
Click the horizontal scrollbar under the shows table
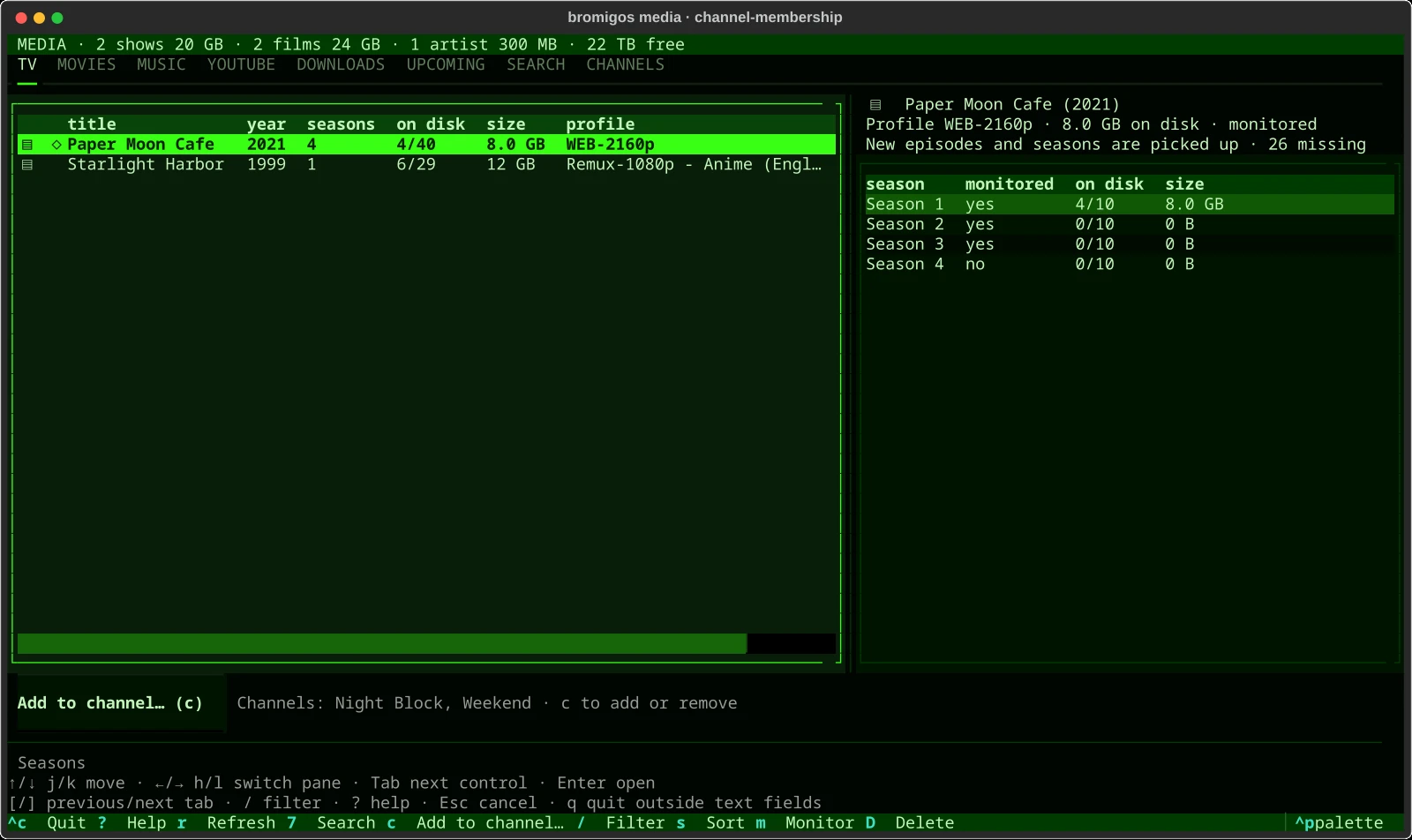tap(426, 644)
